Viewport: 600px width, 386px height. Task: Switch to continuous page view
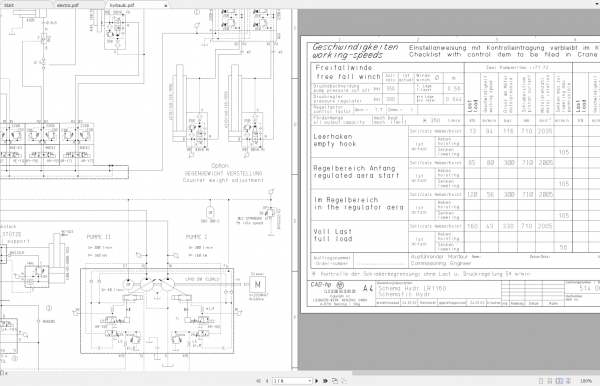pyautogui.click(x=549, y=381)
